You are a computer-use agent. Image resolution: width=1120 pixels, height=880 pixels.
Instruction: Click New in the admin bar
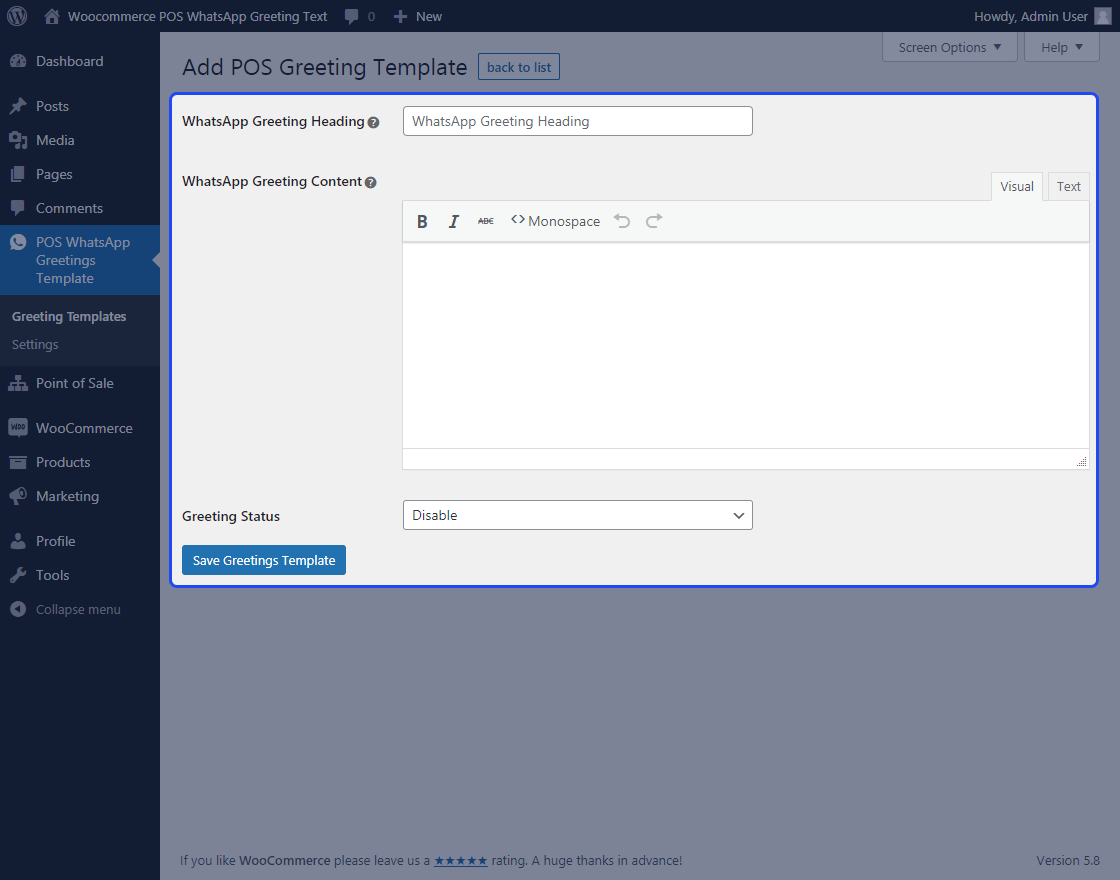click(429, 16)
